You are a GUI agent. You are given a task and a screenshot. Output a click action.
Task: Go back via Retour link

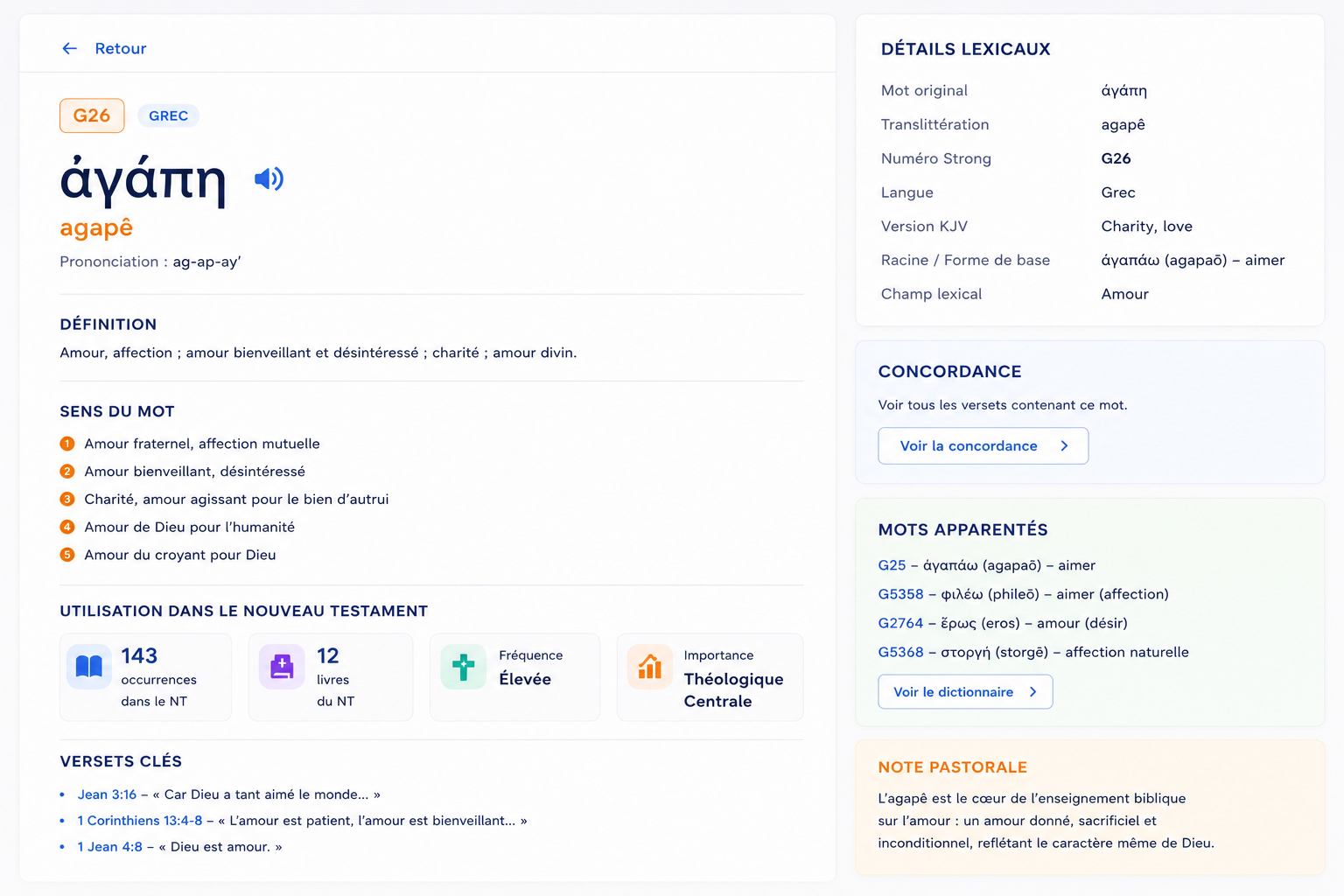point(121,49)
